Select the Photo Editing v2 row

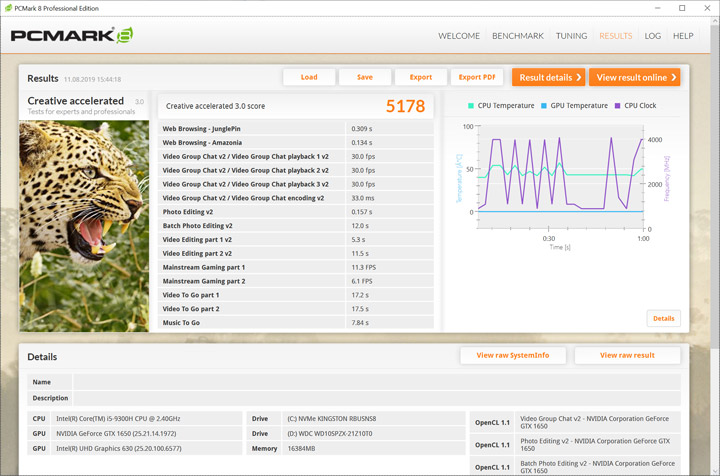[x=296, y=212]
